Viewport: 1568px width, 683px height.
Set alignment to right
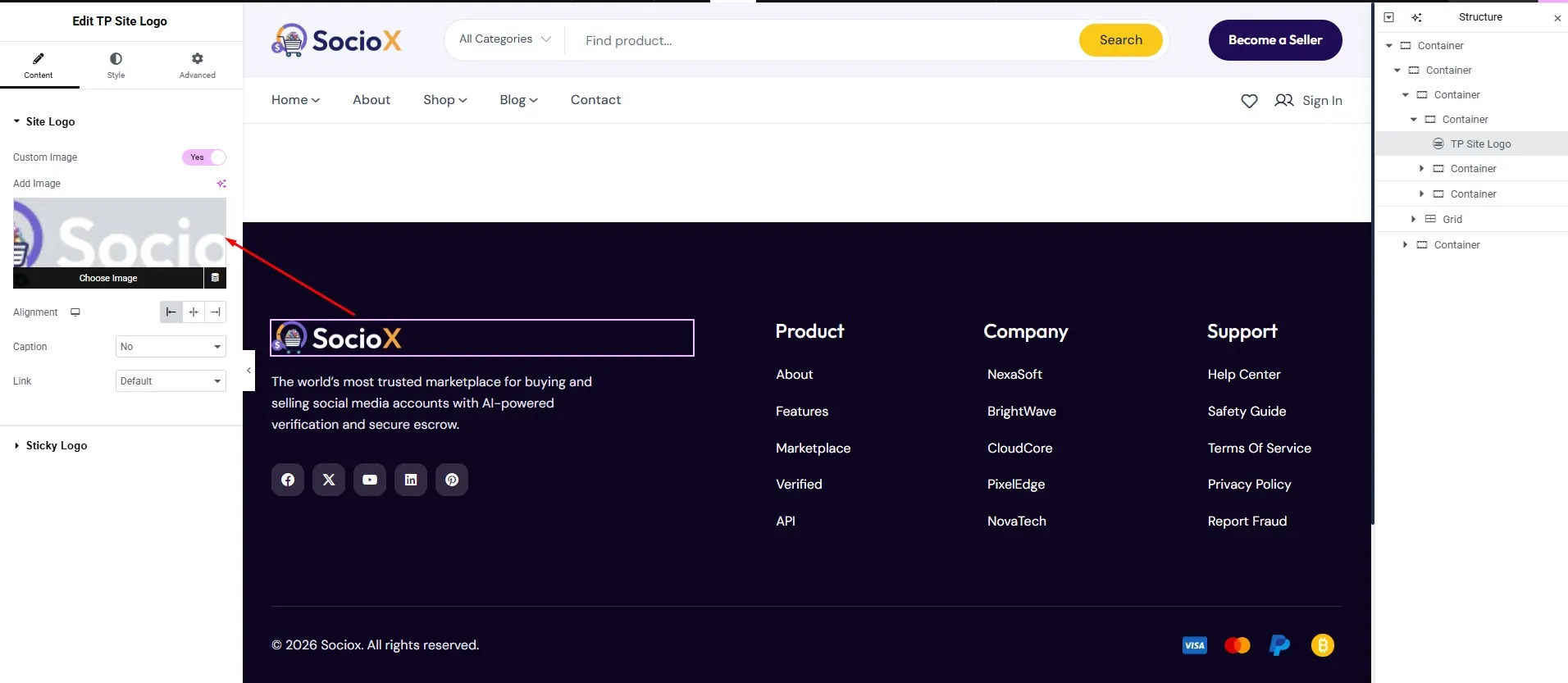pos(215,312)
